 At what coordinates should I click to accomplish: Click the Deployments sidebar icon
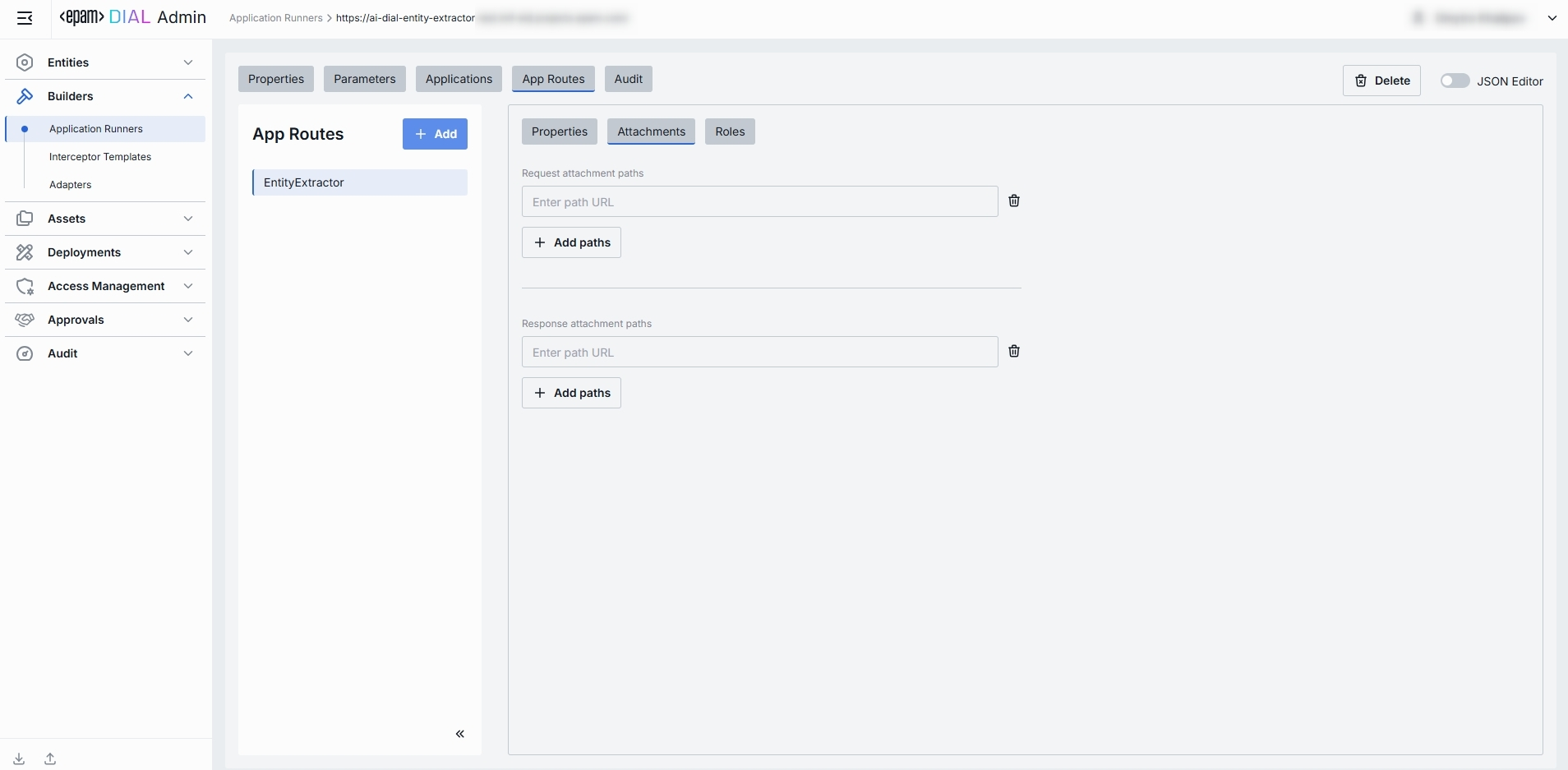click(x=25, y=252)
